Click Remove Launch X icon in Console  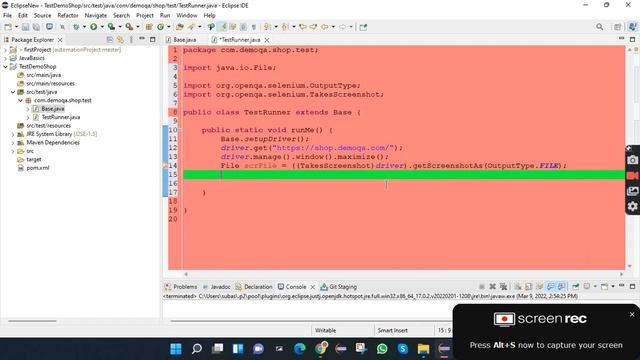(492, 287)
